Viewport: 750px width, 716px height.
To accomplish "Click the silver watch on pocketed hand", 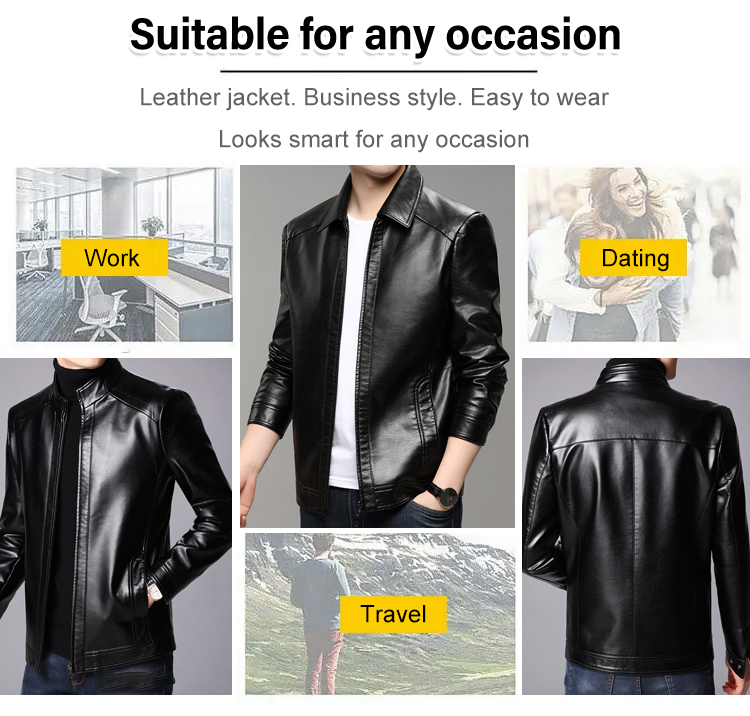I will [155, 591].
